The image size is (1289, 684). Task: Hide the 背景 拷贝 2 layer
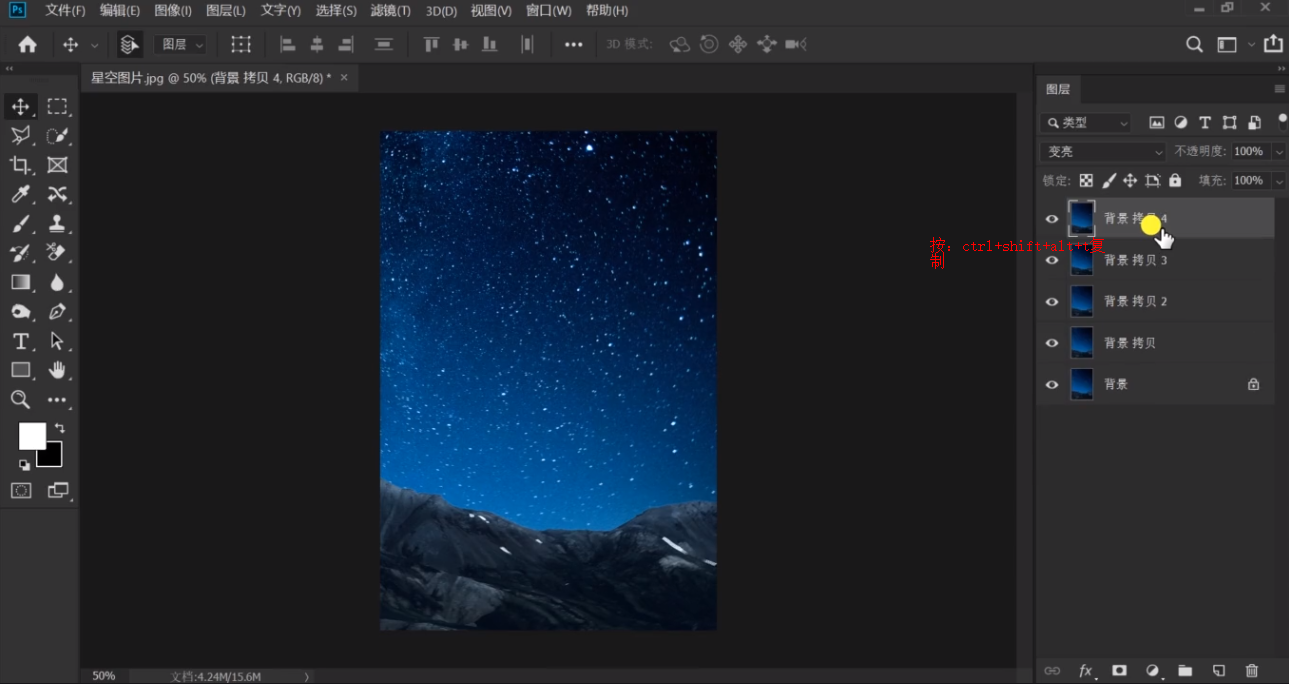(1052, 302)
